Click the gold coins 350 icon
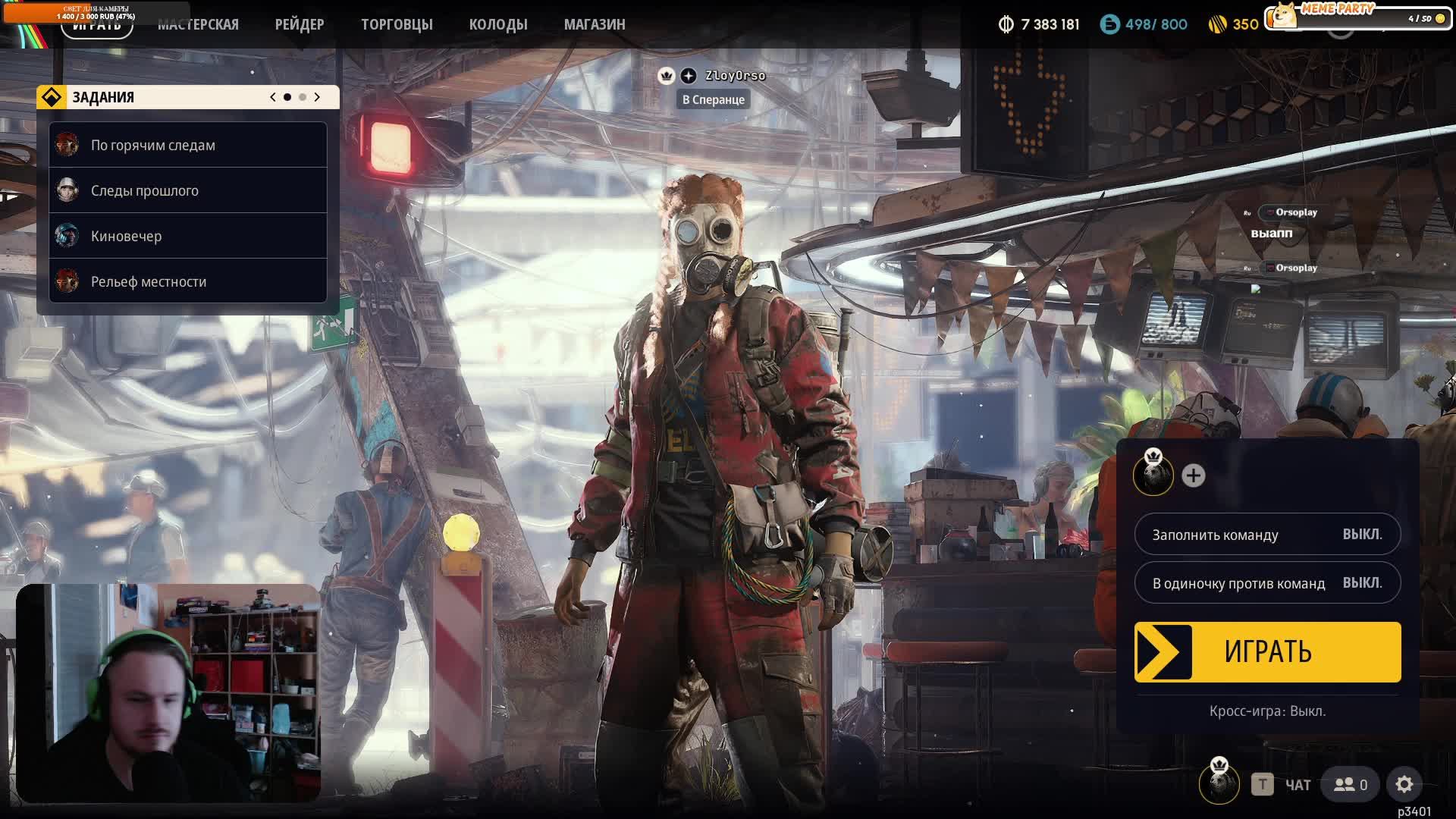Viewport: 1456px width, 819px height. [1217, 24]
